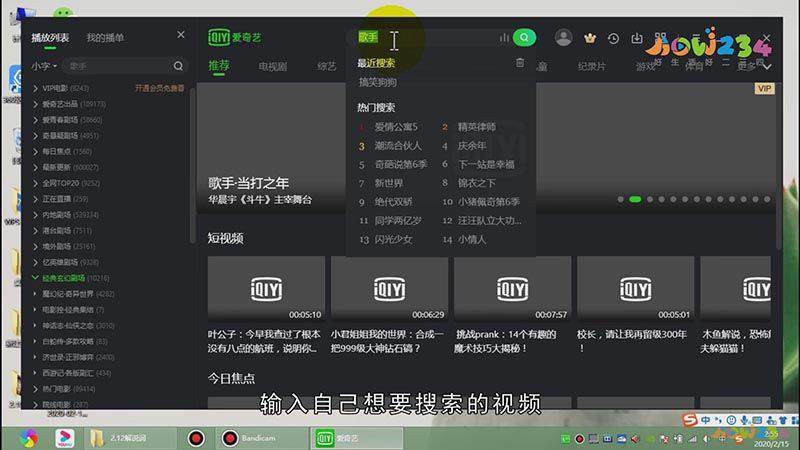Open the watch history clock icon

point(613,38)
